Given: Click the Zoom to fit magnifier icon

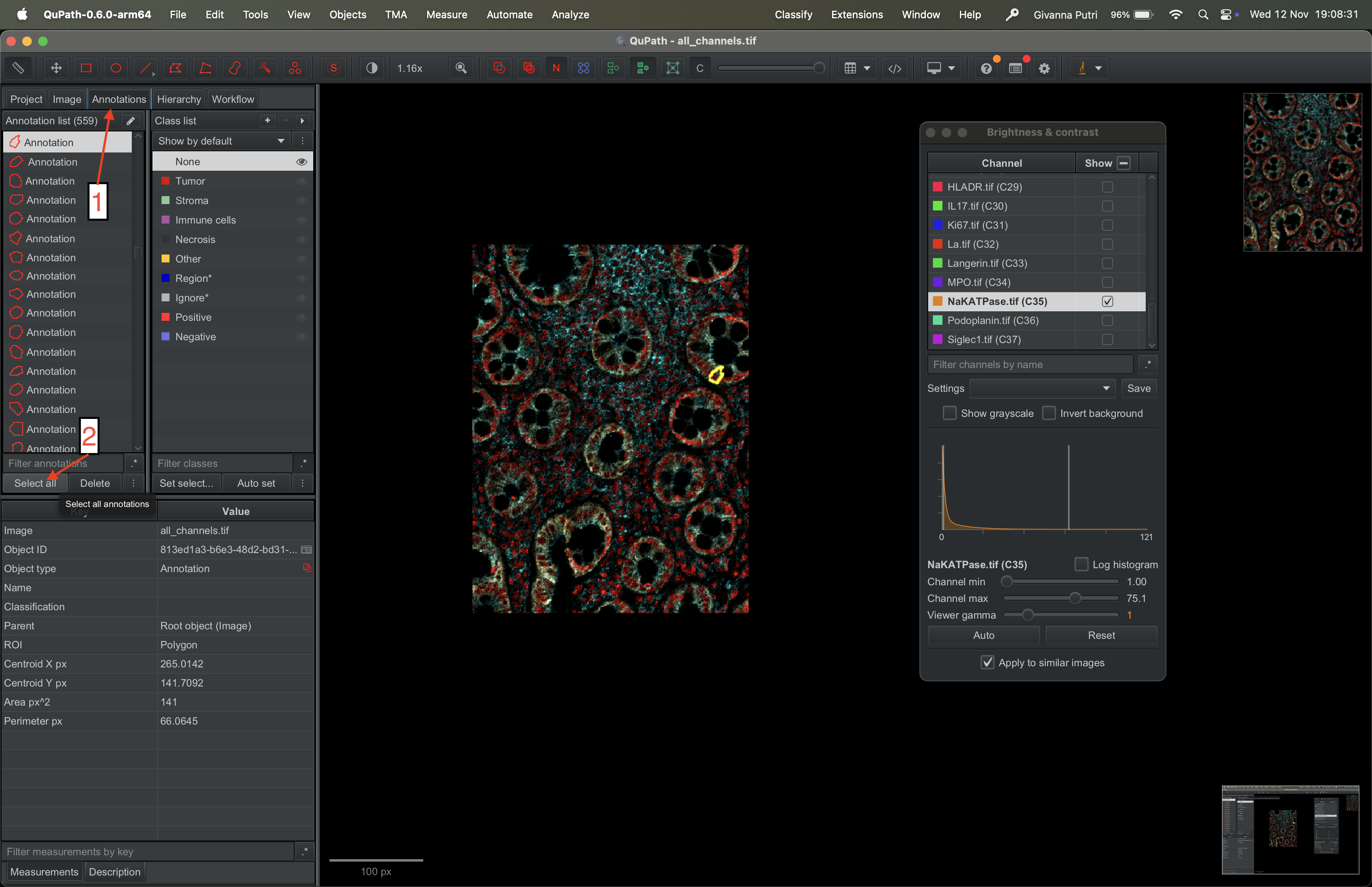Looking at the screenshot, I should pyautogui.click(x=461, y=68).
